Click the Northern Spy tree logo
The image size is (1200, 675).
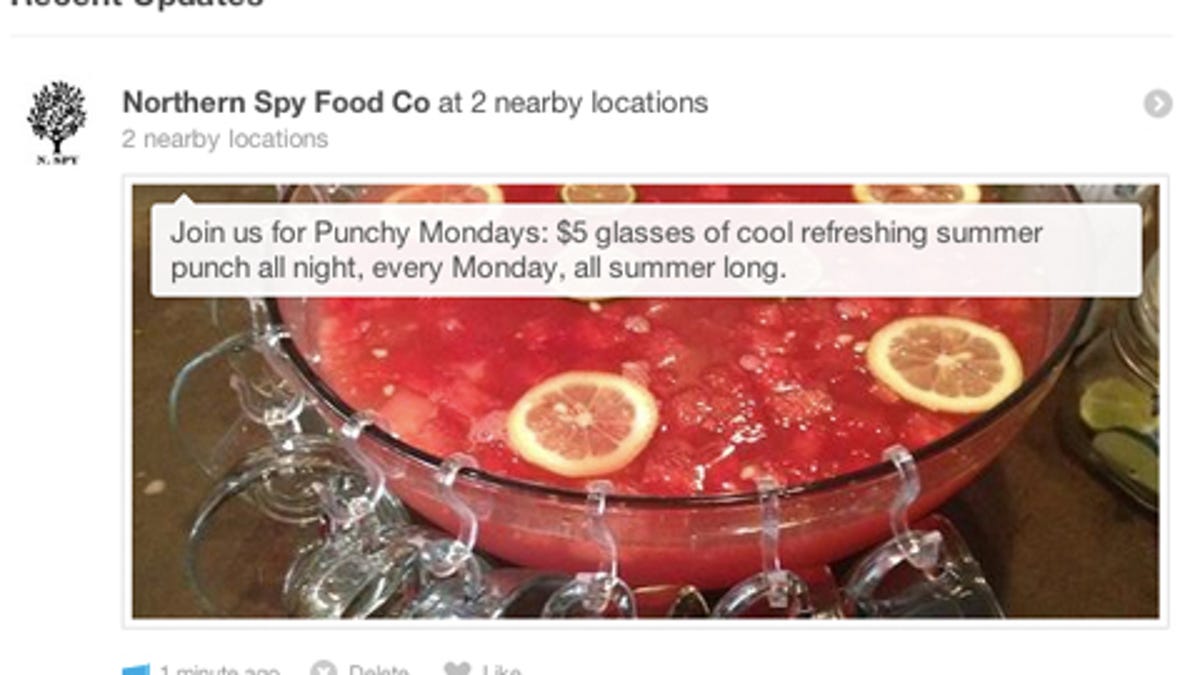coord(56,117)
